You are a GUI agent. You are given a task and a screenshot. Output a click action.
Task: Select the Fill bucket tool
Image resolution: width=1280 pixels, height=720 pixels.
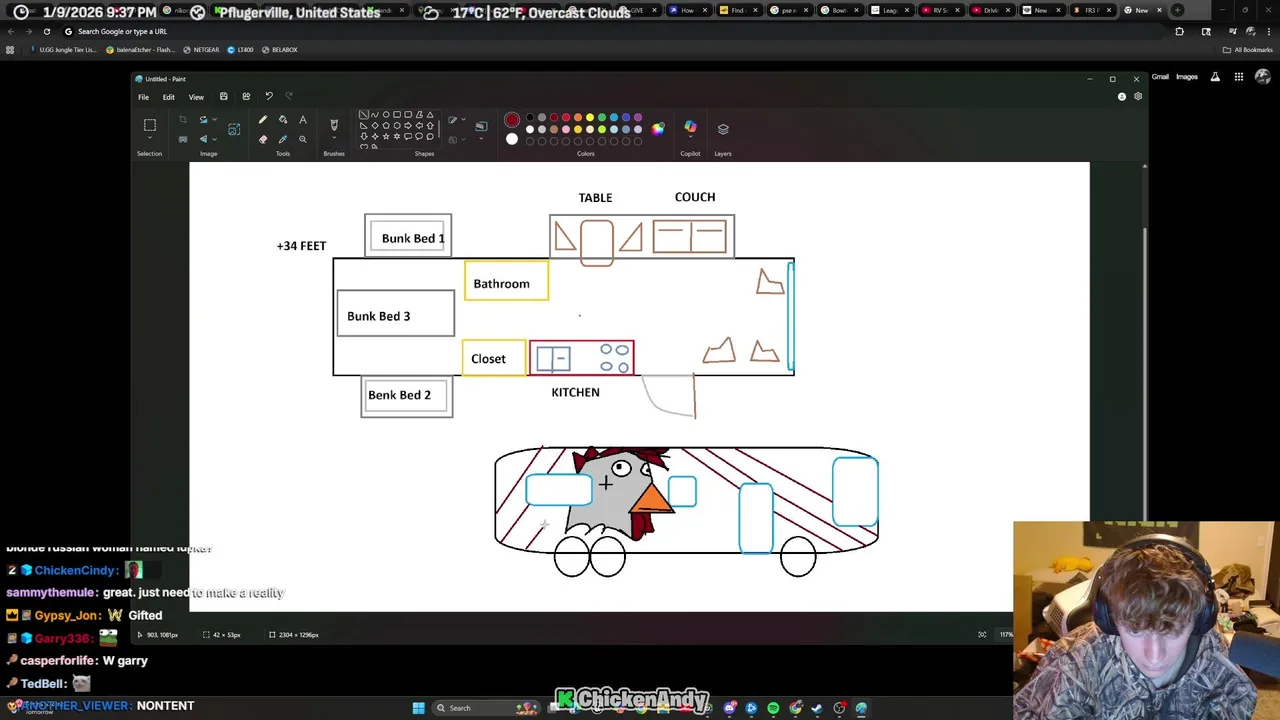[x=283, y=119]
